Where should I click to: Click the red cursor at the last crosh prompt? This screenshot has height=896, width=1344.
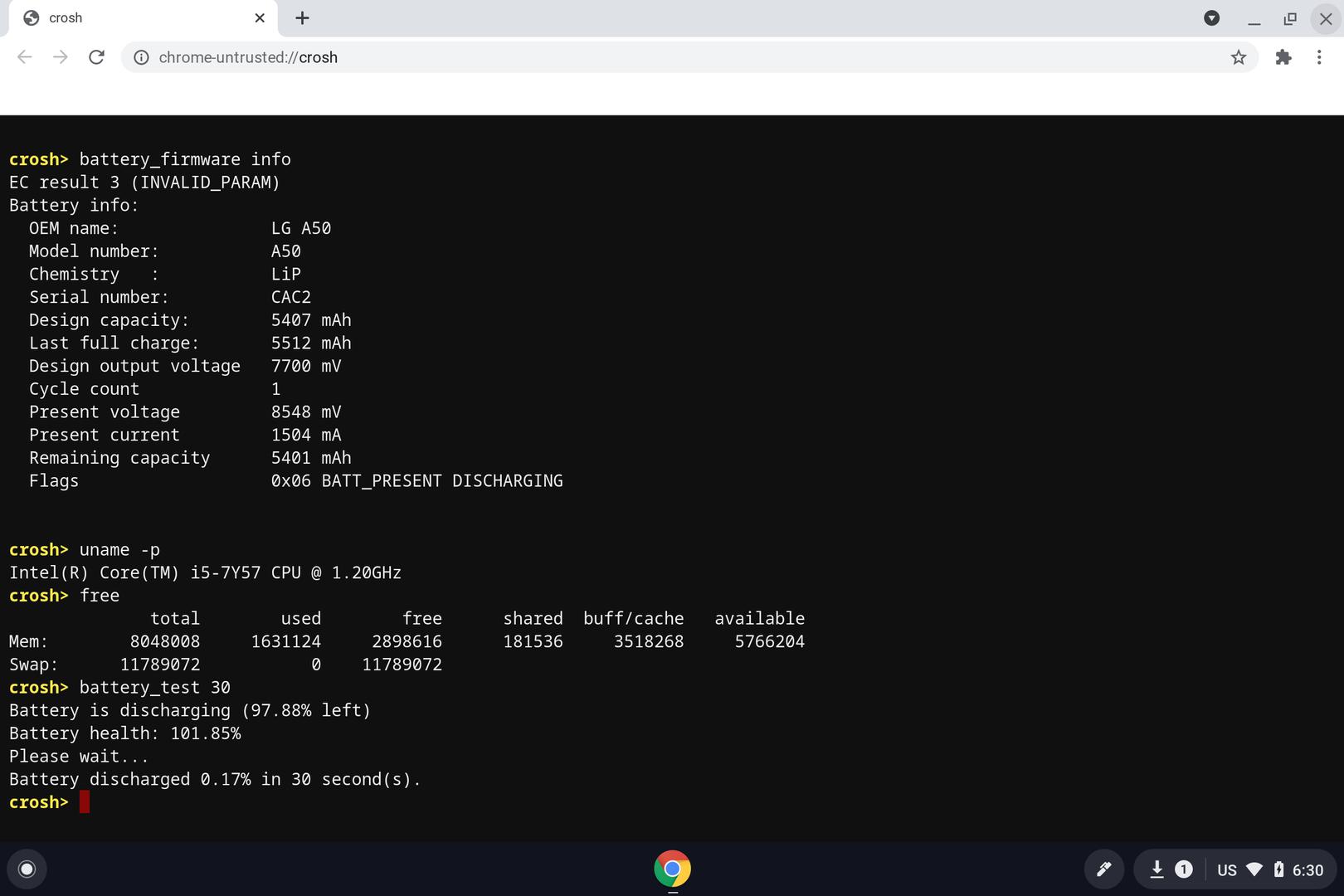(85, 802)
